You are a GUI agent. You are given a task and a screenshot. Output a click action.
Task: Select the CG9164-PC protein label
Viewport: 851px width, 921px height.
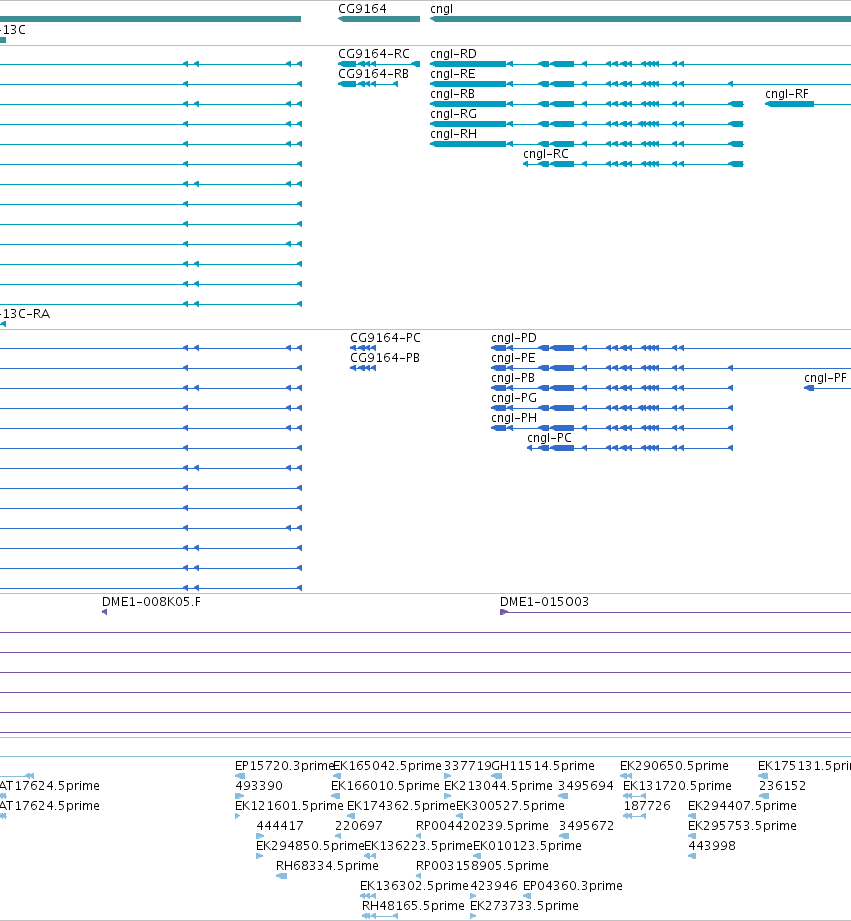point(385,338)
